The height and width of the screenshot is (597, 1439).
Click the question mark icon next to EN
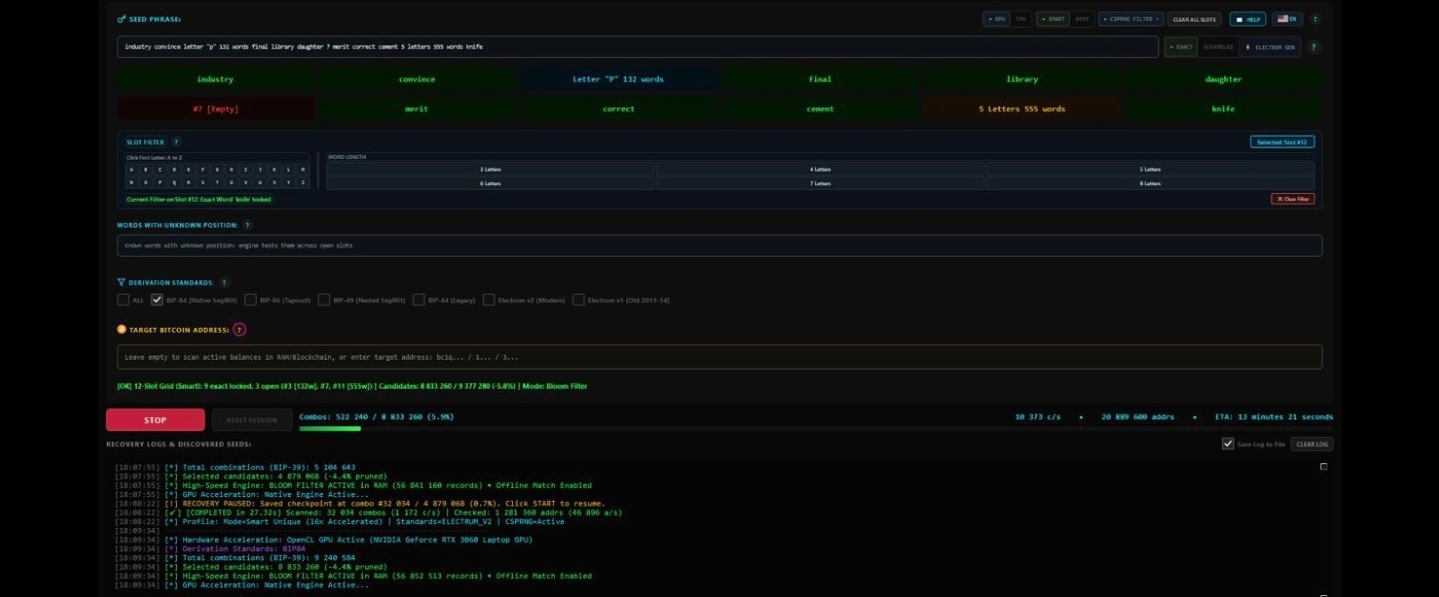1315,19
